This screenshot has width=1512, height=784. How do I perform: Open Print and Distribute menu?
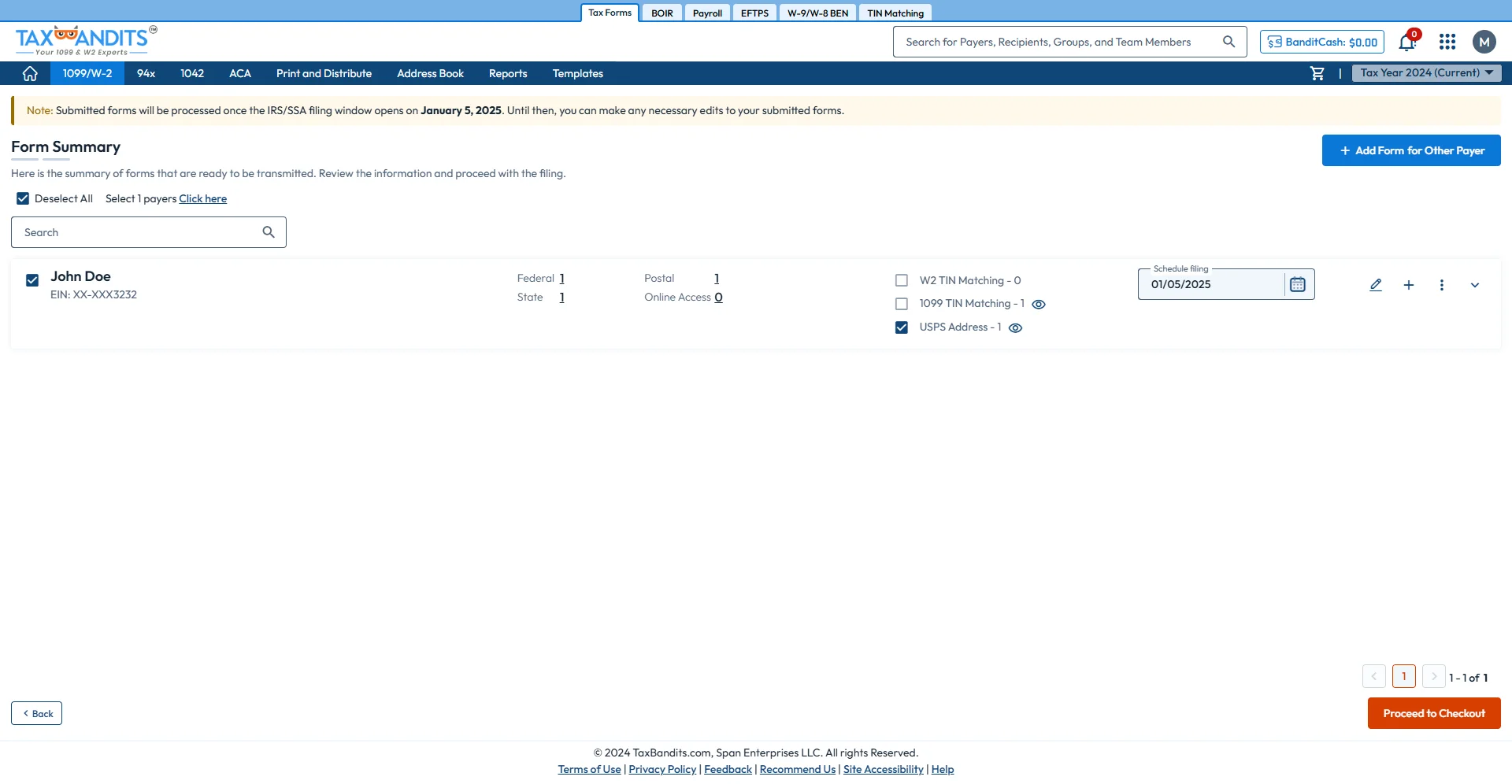[324, 73]
